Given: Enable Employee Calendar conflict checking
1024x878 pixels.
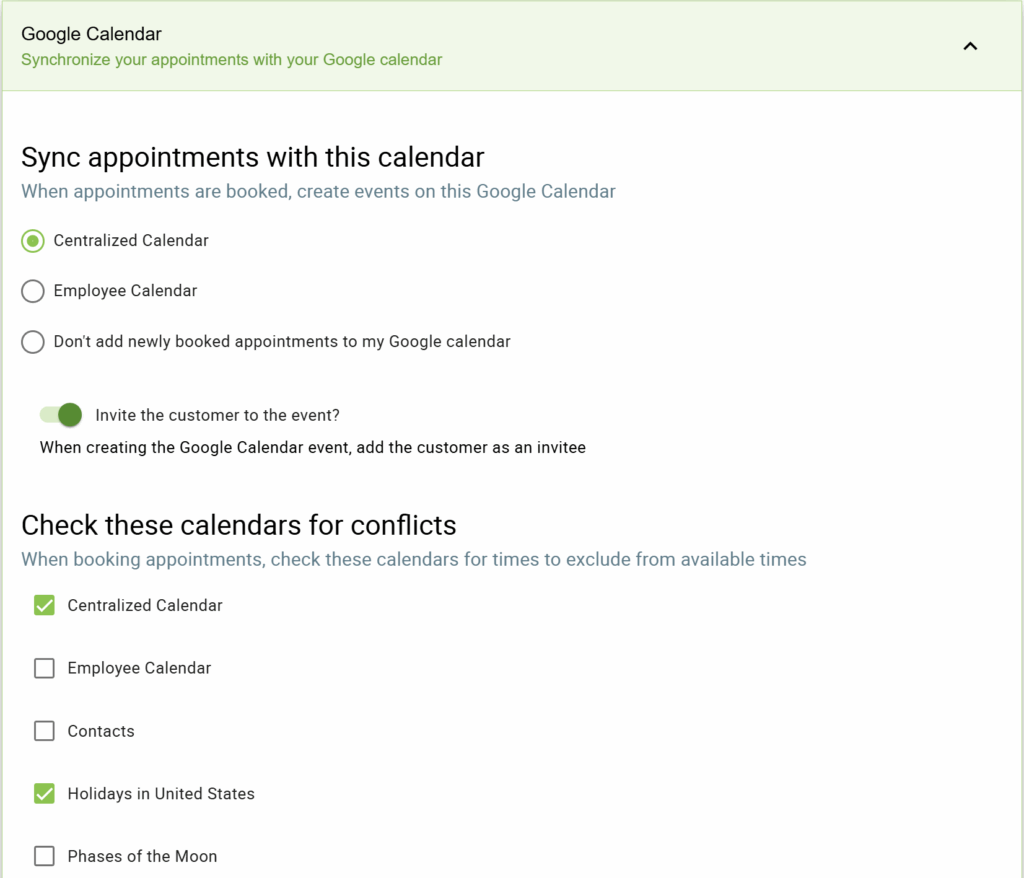Looking at the screenshot, I should pos(44,668).
